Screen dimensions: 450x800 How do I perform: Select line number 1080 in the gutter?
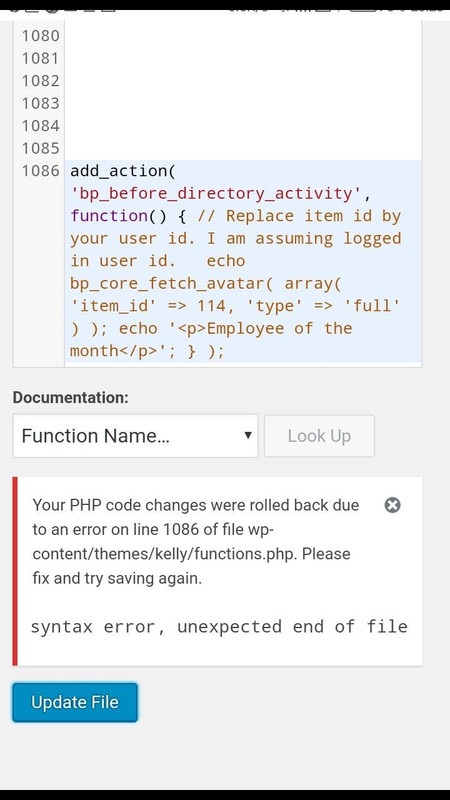point(40,36)
